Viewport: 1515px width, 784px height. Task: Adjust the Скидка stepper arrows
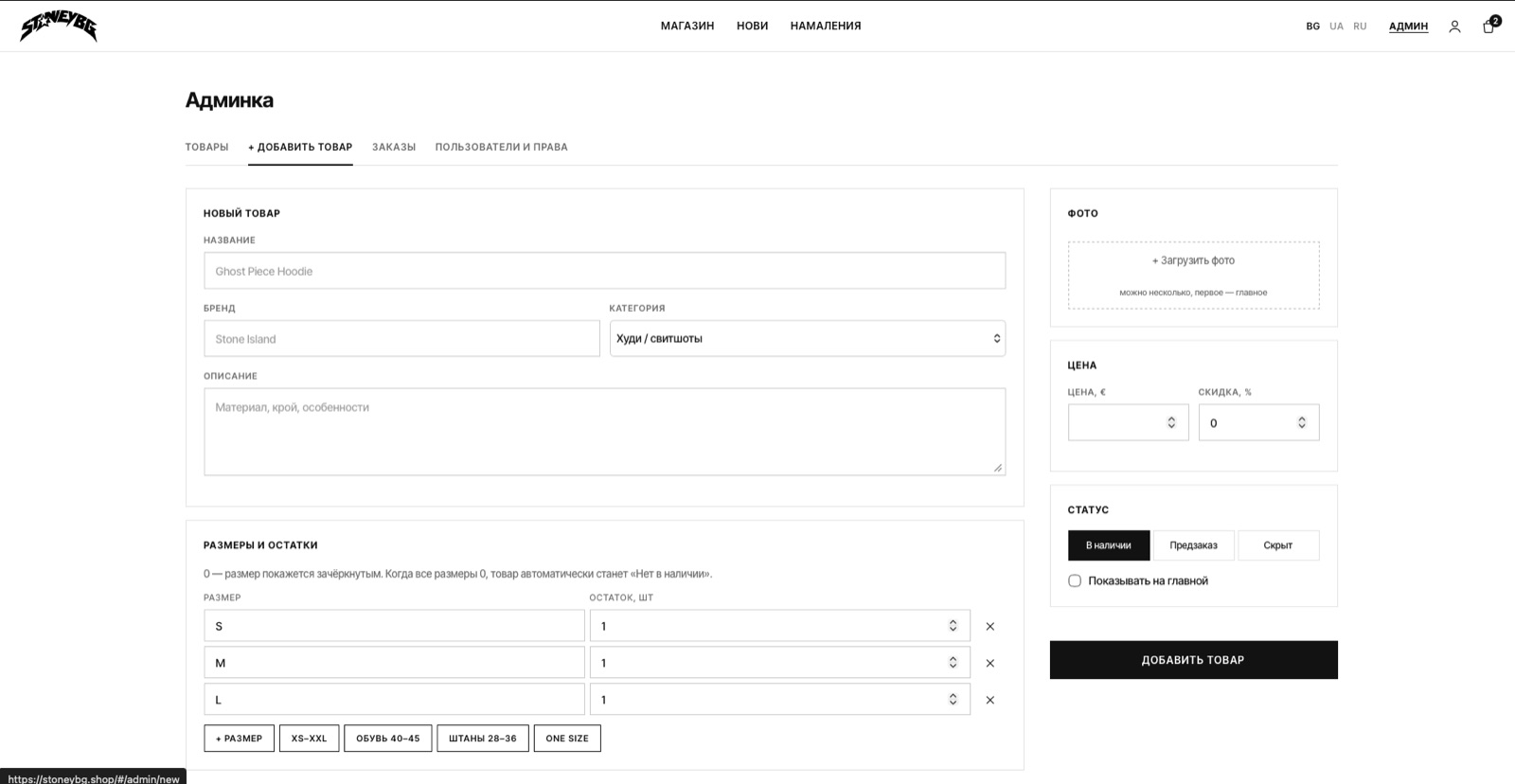(1302, 422)
